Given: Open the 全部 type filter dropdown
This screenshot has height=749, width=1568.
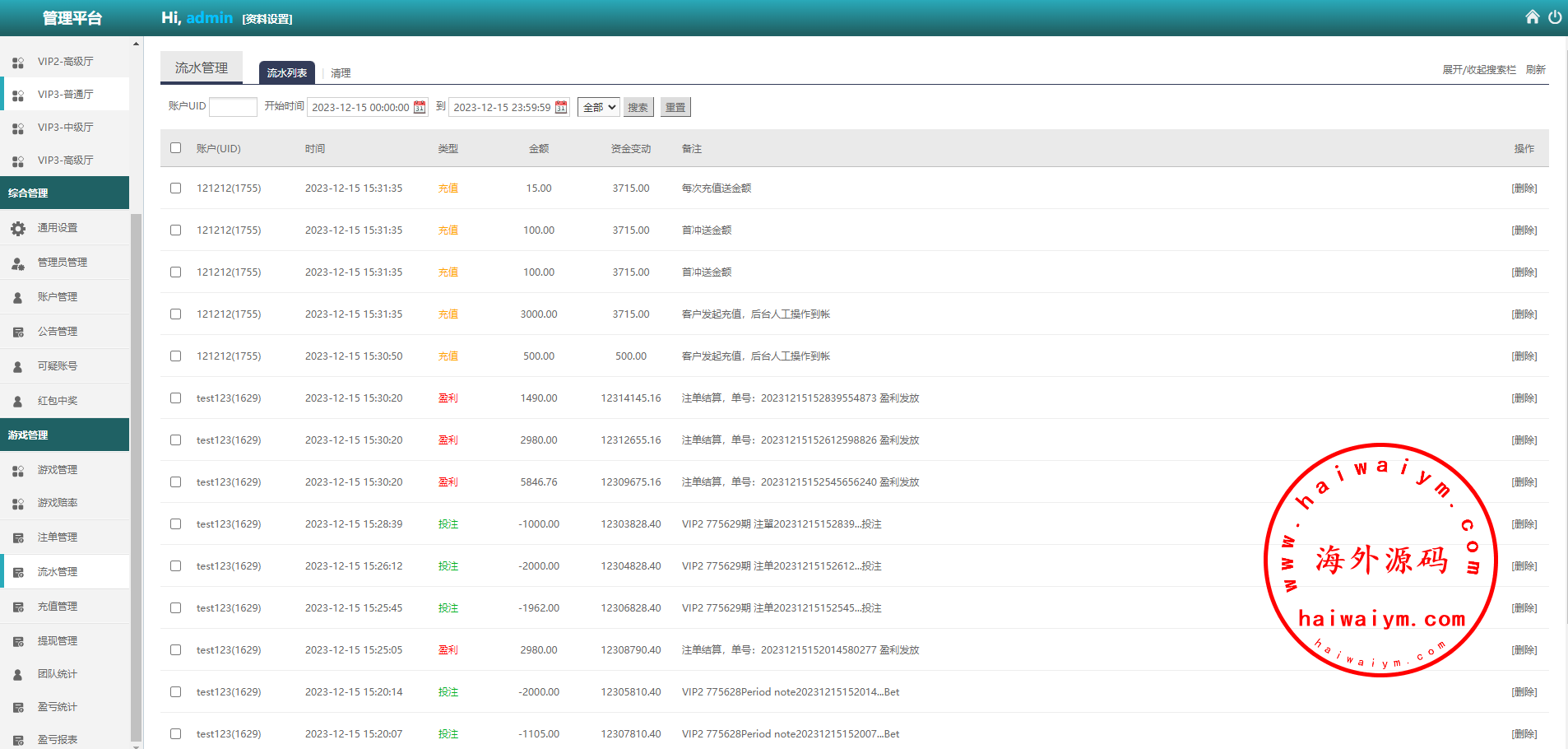Looking at the screenshot, I should coord(598,107).
